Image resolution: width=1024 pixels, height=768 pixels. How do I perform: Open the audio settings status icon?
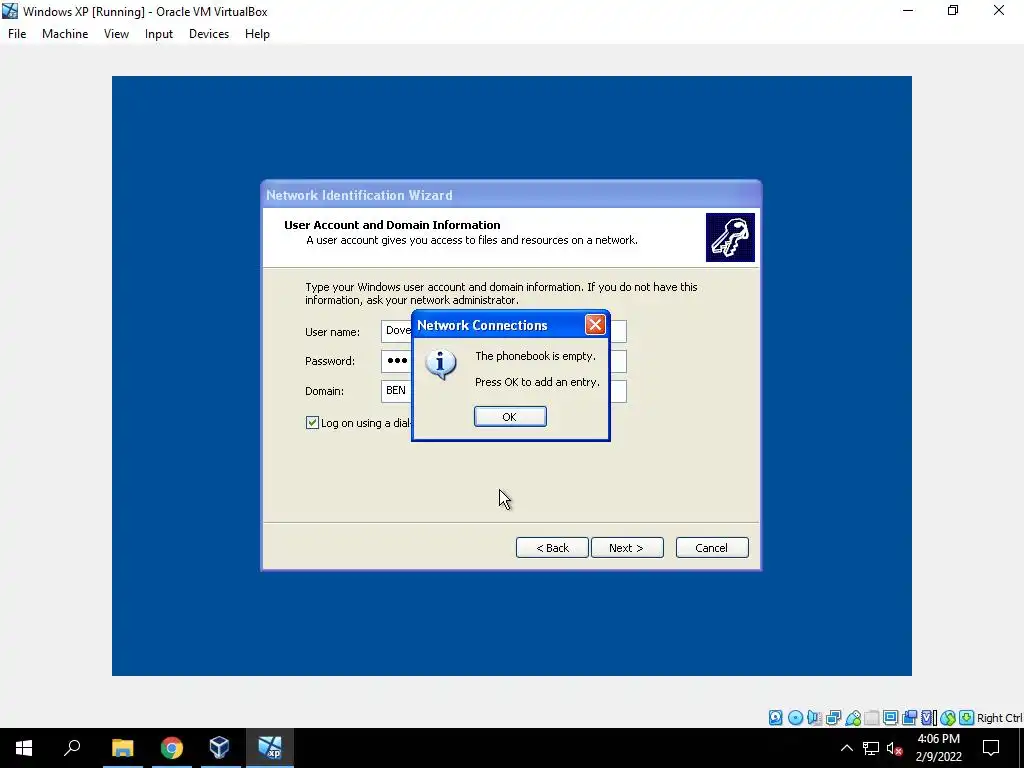point(814,718)
